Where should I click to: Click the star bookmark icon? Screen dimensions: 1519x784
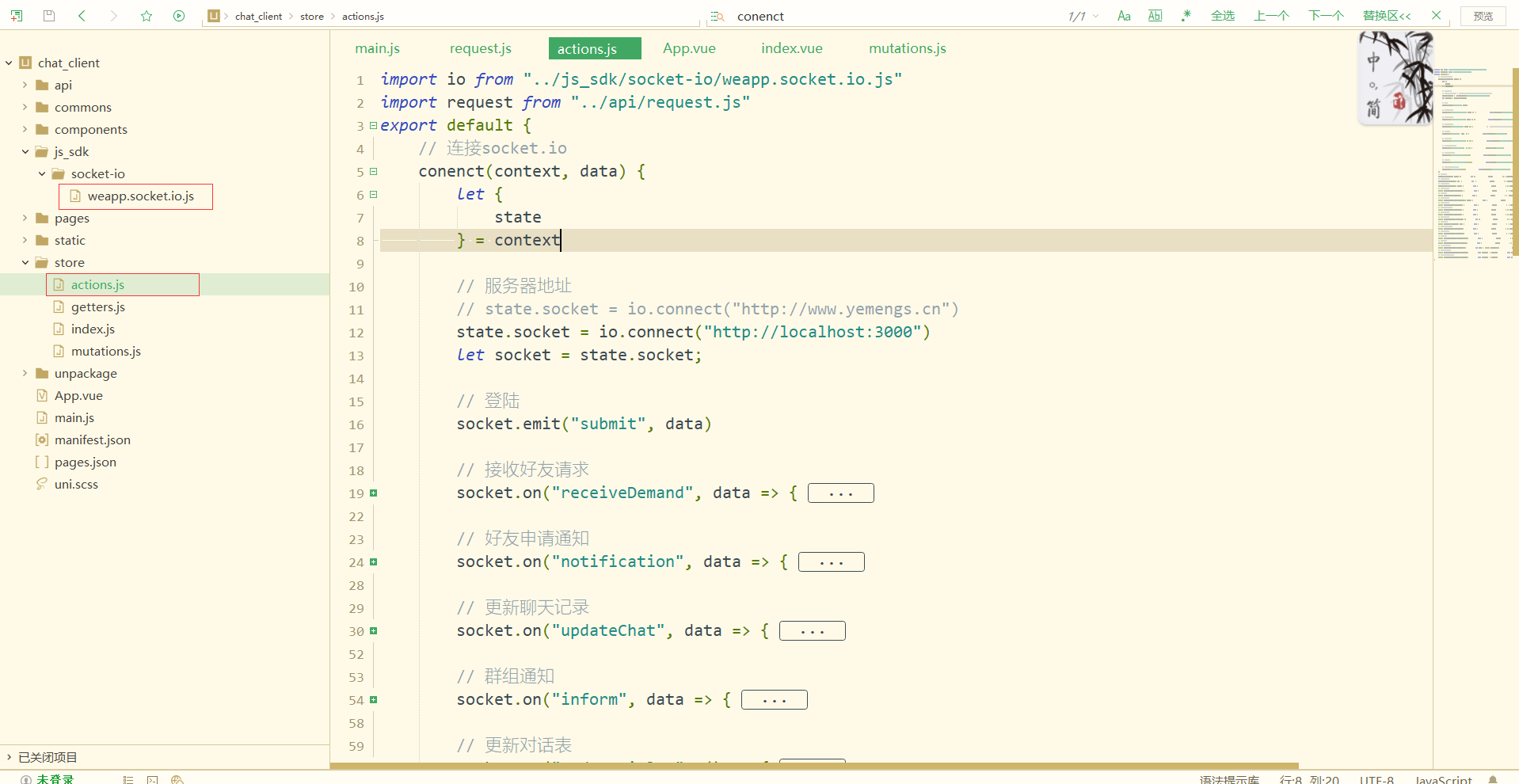[x=147, y=16]
